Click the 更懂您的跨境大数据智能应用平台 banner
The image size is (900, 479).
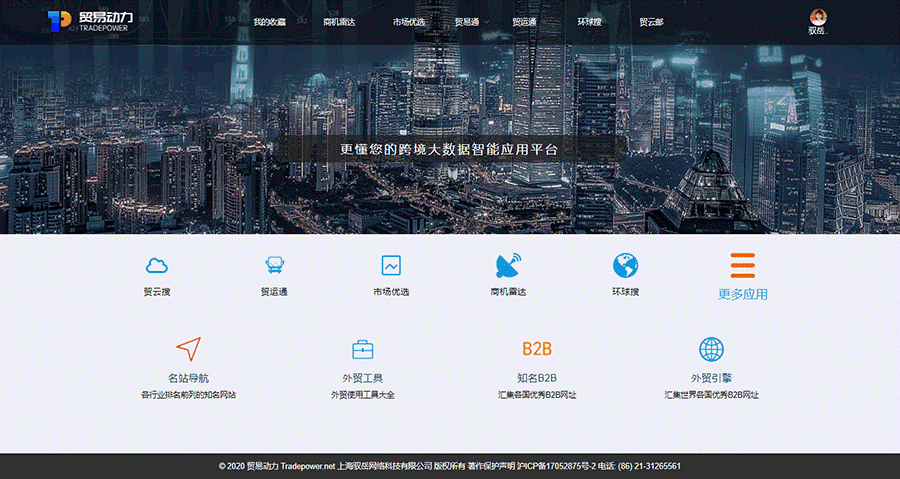tap(449, 150)
